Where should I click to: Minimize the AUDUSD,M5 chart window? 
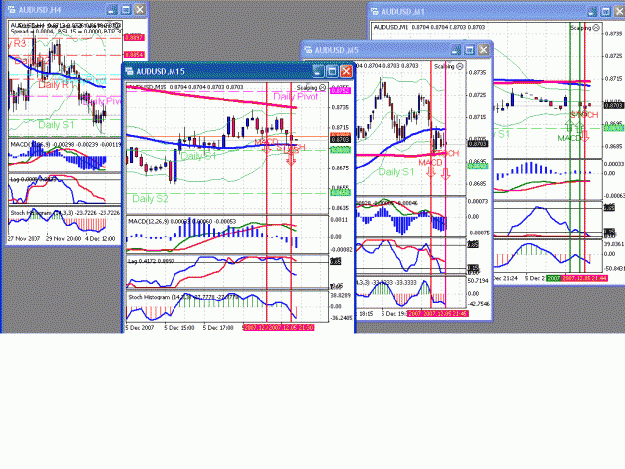click(x=456, y=50)
